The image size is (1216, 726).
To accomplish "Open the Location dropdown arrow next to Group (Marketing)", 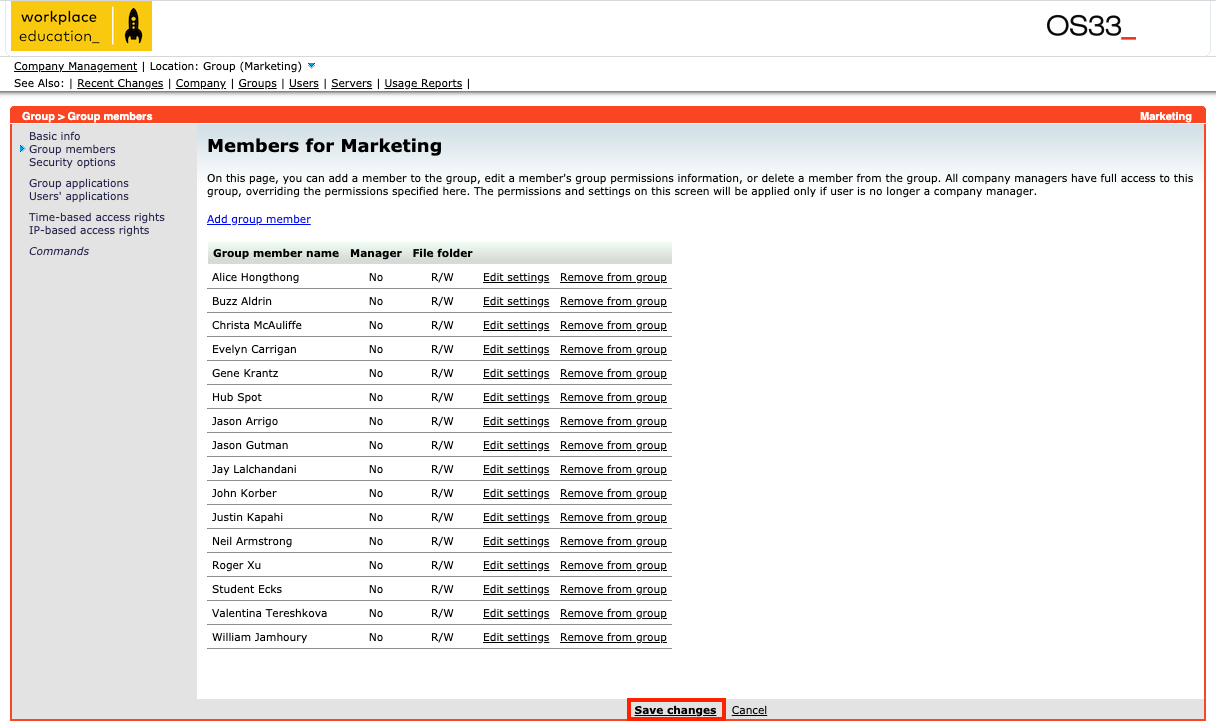I will [312, 66].
